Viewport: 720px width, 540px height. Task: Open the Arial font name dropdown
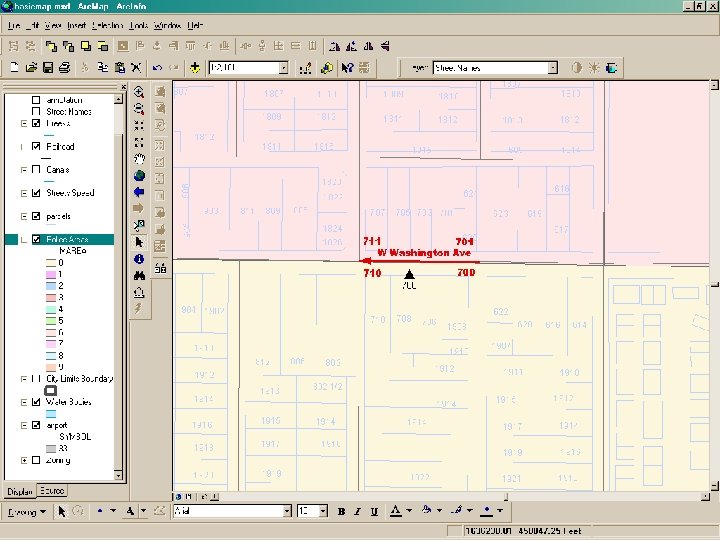tap(287, 511)
